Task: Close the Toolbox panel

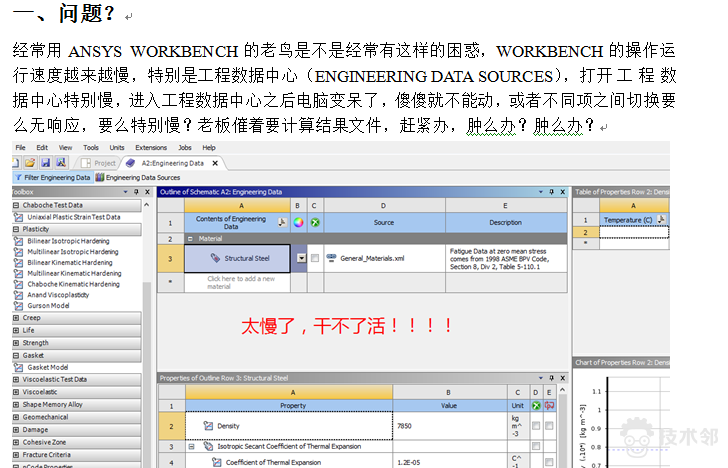Action: (147, 192)
